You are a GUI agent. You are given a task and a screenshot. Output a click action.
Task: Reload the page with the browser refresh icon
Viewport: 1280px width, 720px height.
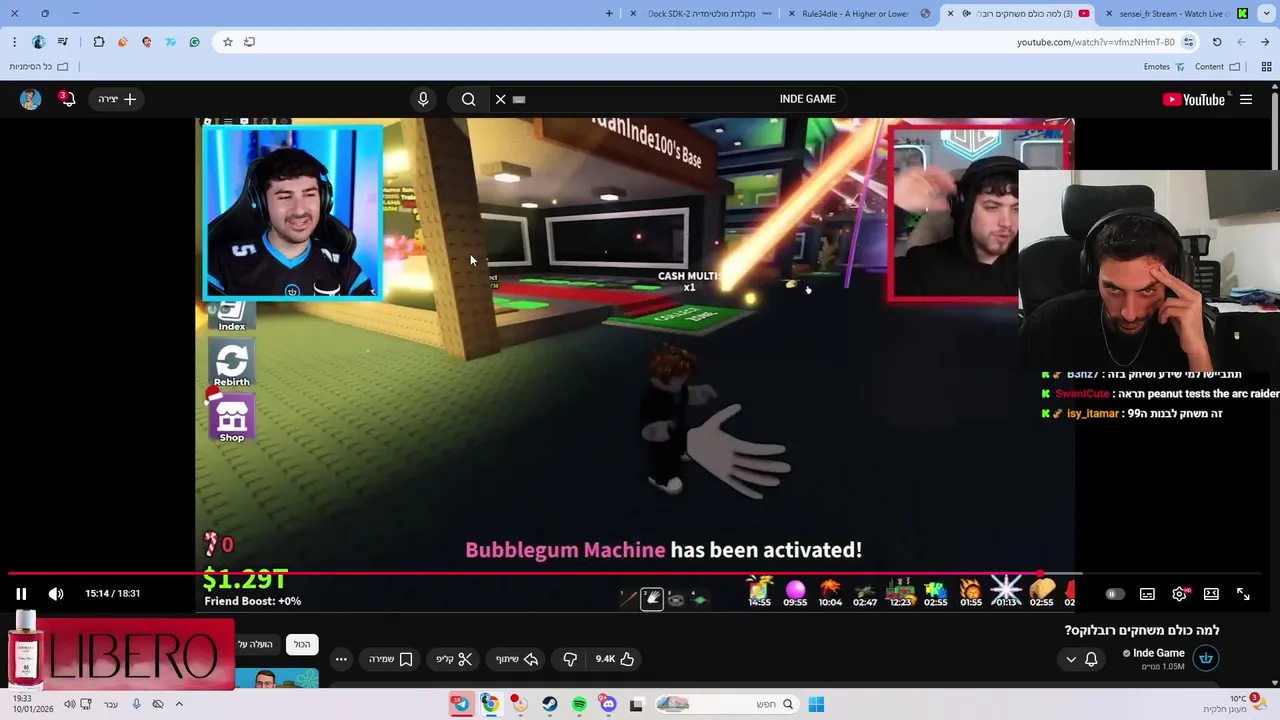tap(1217, 42)
